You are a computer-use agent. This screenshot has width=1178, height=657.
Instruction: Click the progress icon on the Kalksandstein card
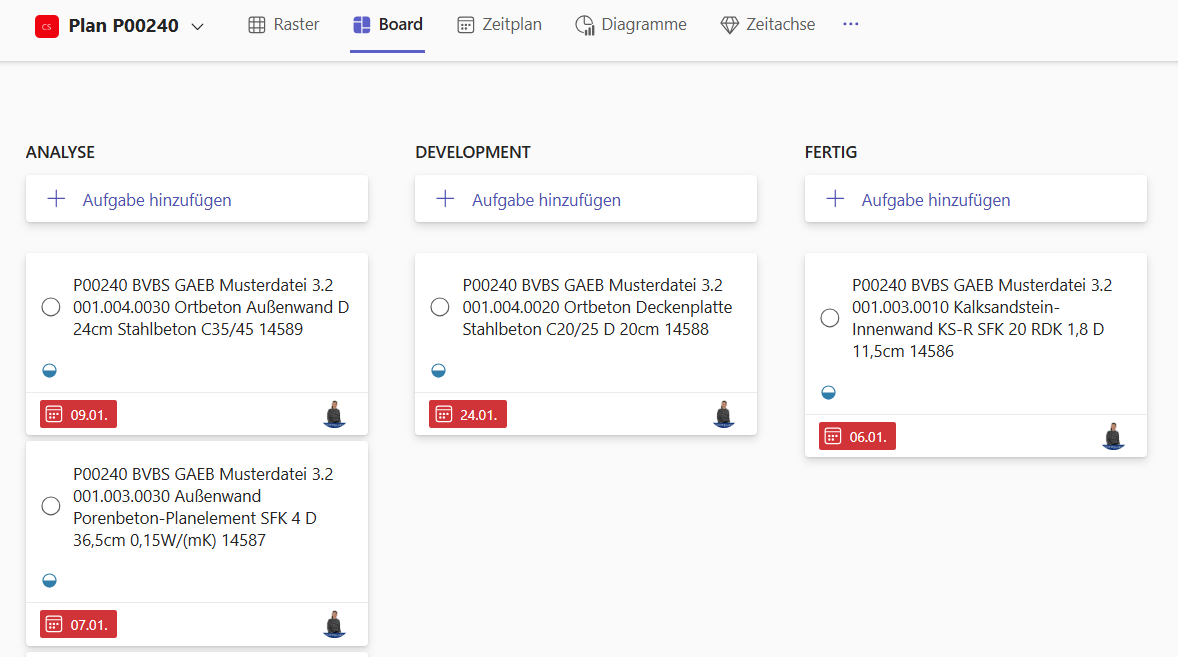pos(828,392)
